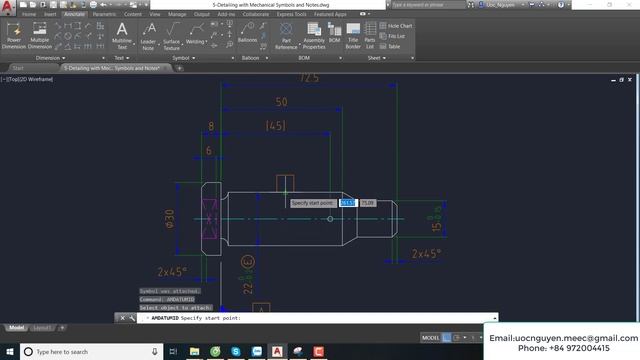Screen dimensions: 640x360
Task: Expand the Text panel dropdown
Action: pyautogui.click(x=122, y=58)
